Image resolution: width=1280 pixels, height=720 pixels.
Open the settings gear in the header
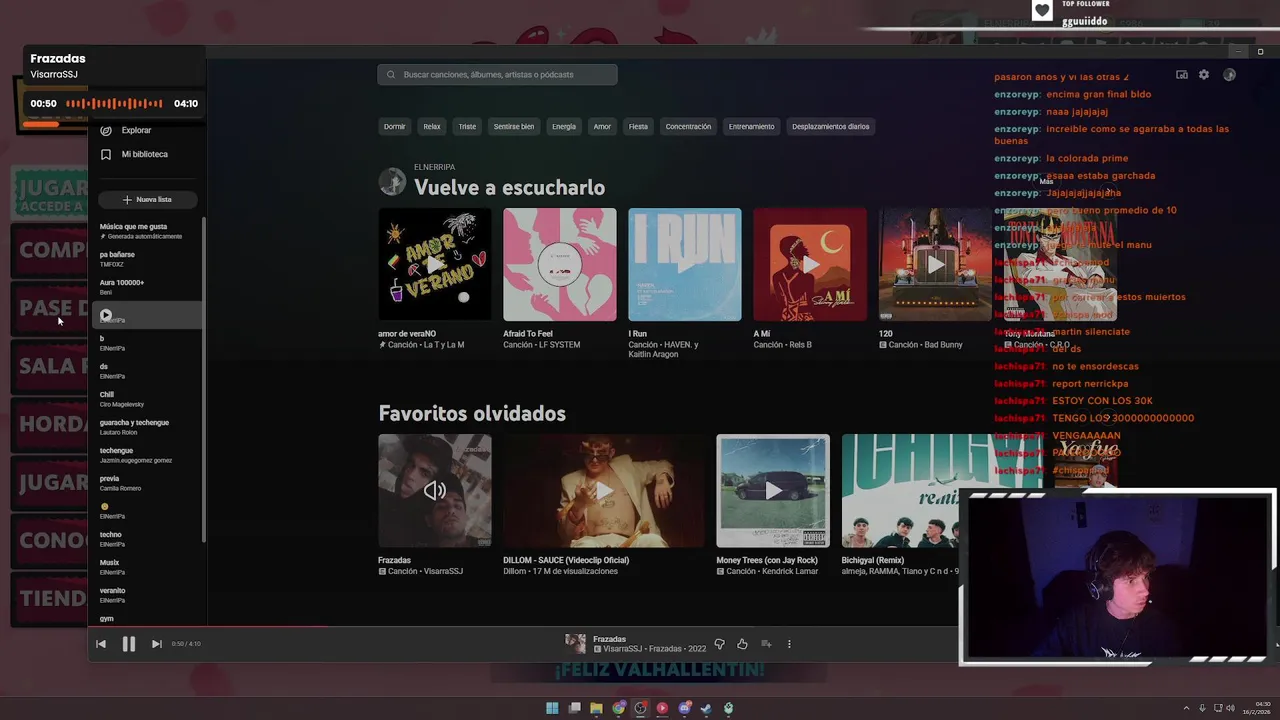(1204, 75)
